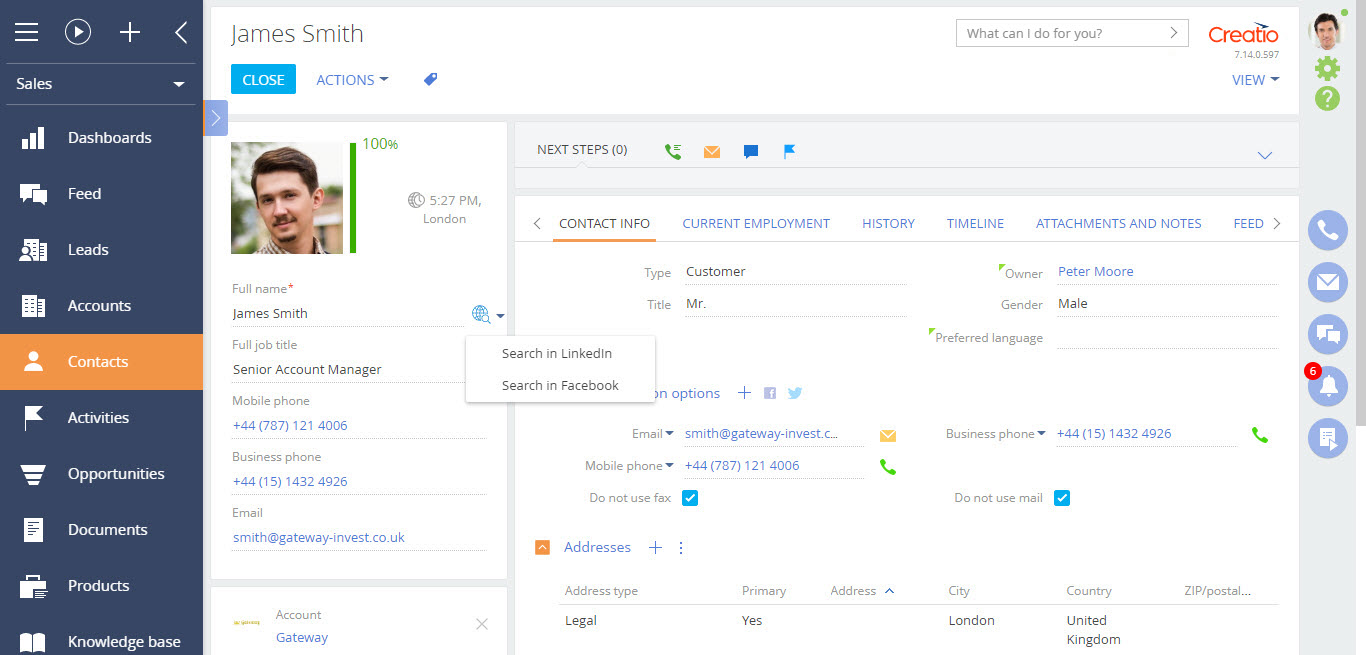Collapse the Addresses section

pyautogui.click(x=542, y=547)
